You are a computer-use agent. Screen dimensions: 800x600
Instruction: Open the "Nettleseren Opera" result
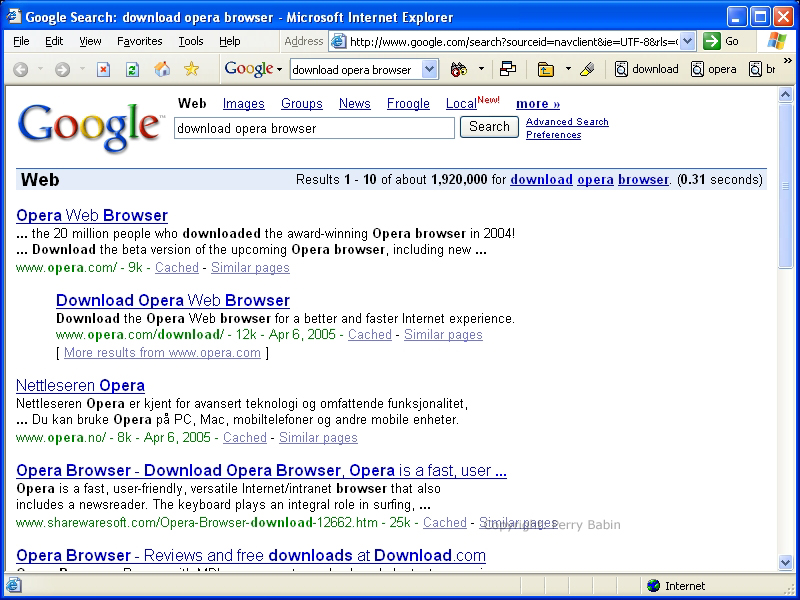(81, 385)
